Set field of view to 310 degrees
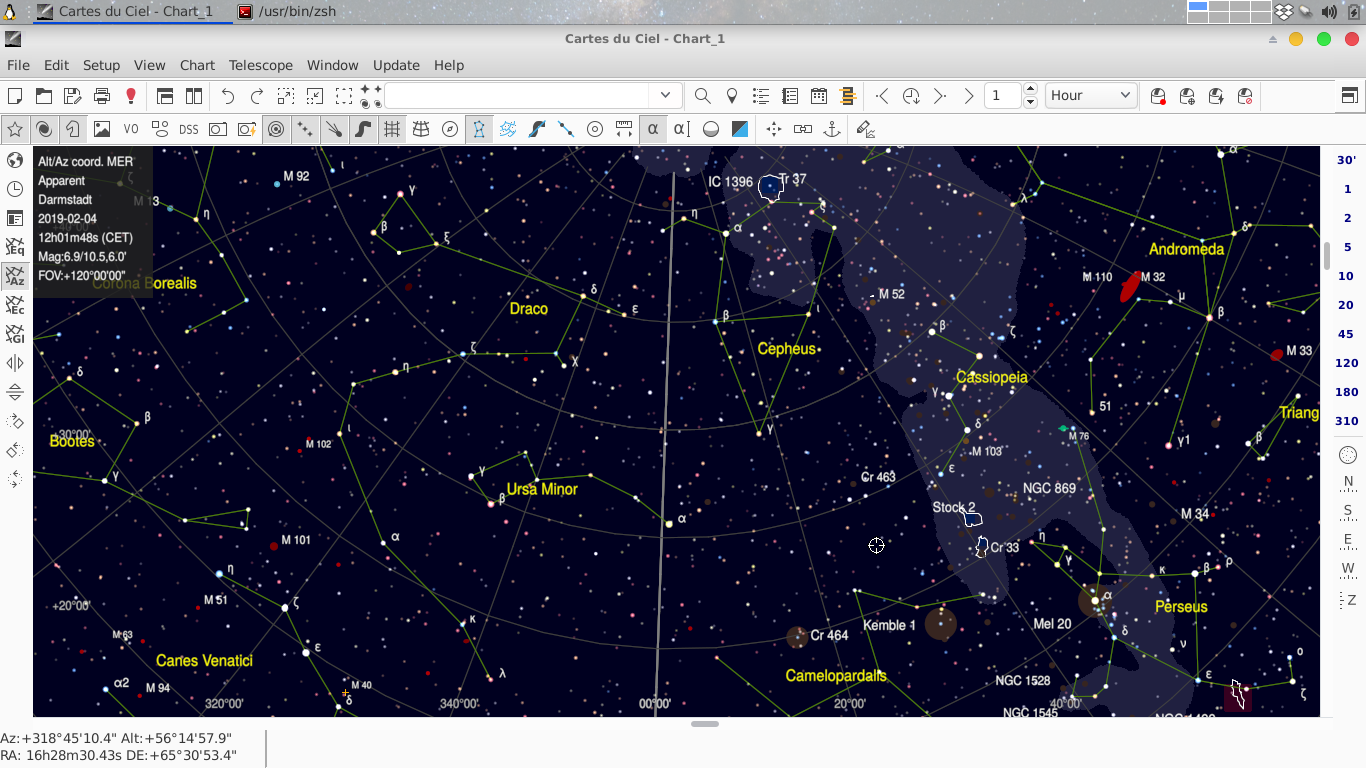The width and height of the screenshot is (1366, 768). click(x=1347, y=421)
